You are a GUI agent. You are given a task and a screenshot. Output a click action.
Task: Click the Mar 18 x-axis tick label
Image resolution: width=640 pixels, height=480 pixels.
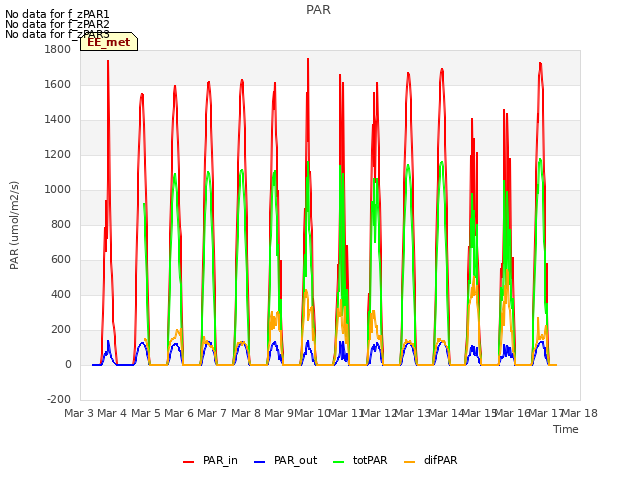coord(580,413)
